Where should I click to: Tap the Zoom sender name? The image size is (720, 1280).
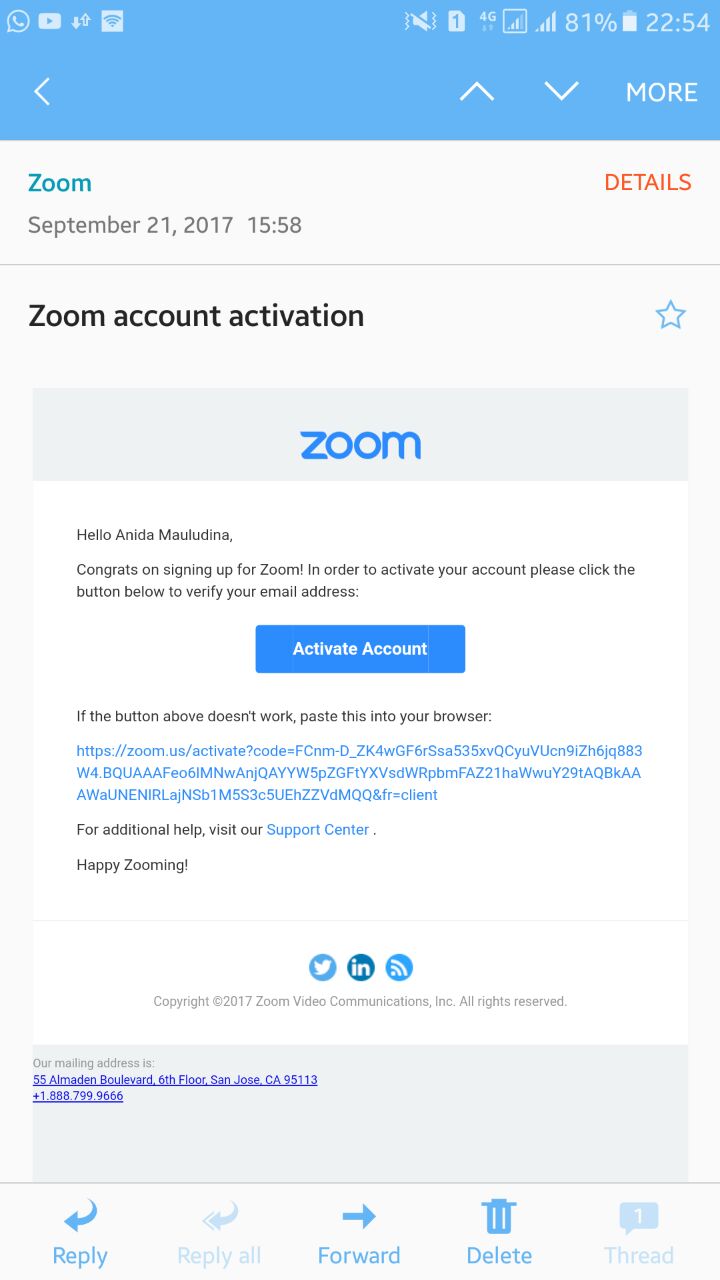(x=60, y=183)
